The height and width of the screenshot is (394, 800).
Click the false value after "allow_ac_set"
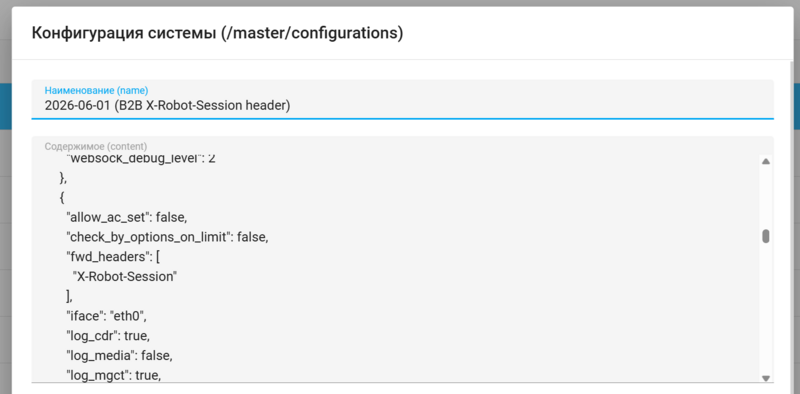[x=171, y=218]
